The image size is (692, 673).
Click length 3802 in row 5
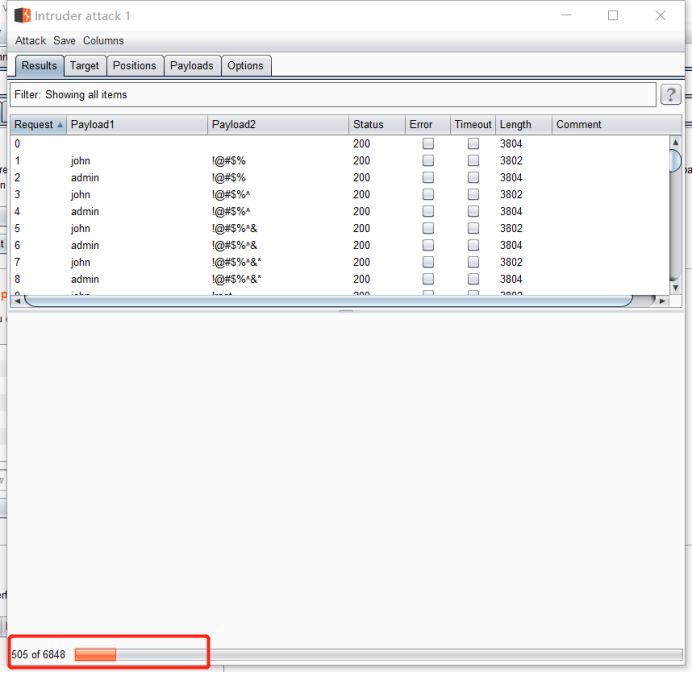click(x=511, y=228)
